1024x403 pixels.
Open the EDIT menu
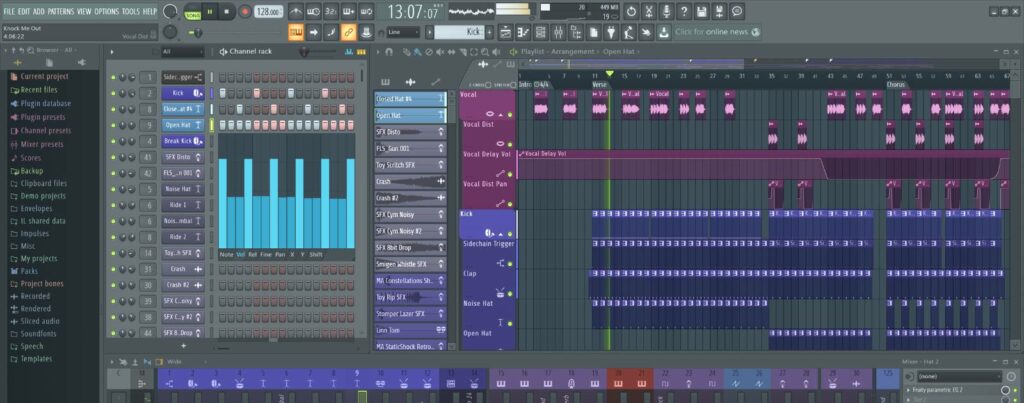[x=24, y=11]
